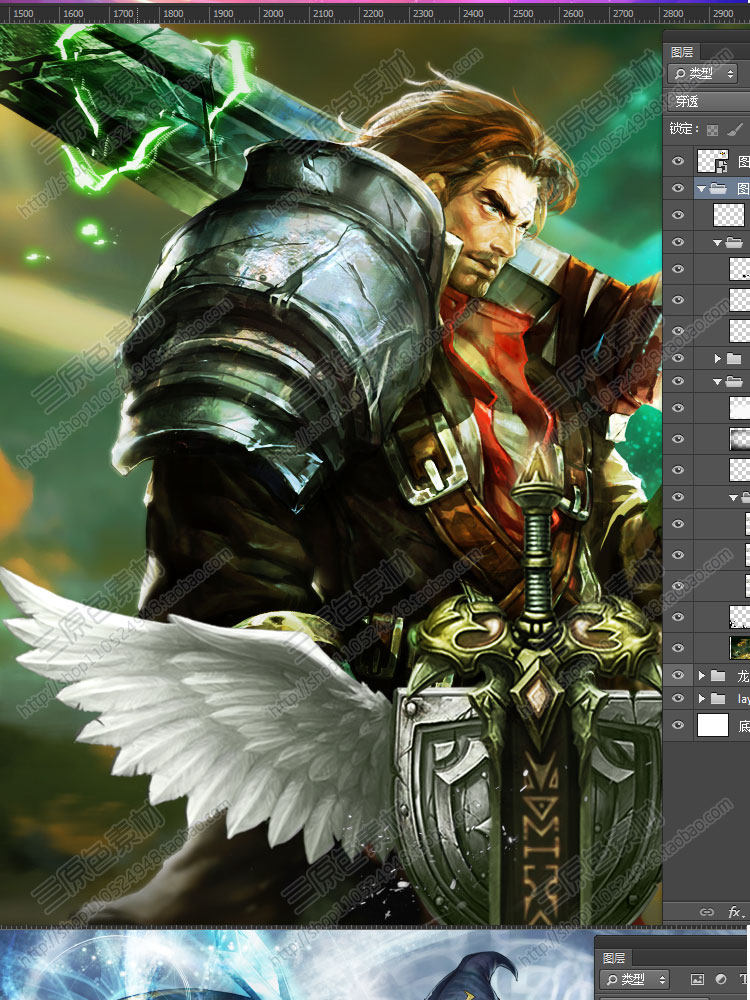Select adjustment layer filter icon in lower panel
This screenshot has width=750, height=1000.
point(721,978)
